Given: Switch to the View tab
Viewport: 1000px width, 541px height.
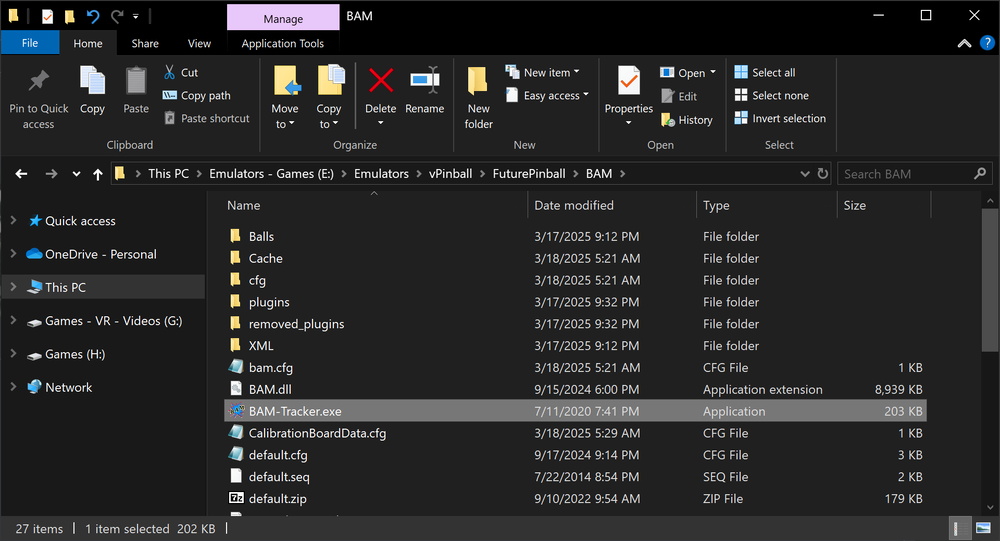Looking at the screenshot, I should [x=199, y=43].
